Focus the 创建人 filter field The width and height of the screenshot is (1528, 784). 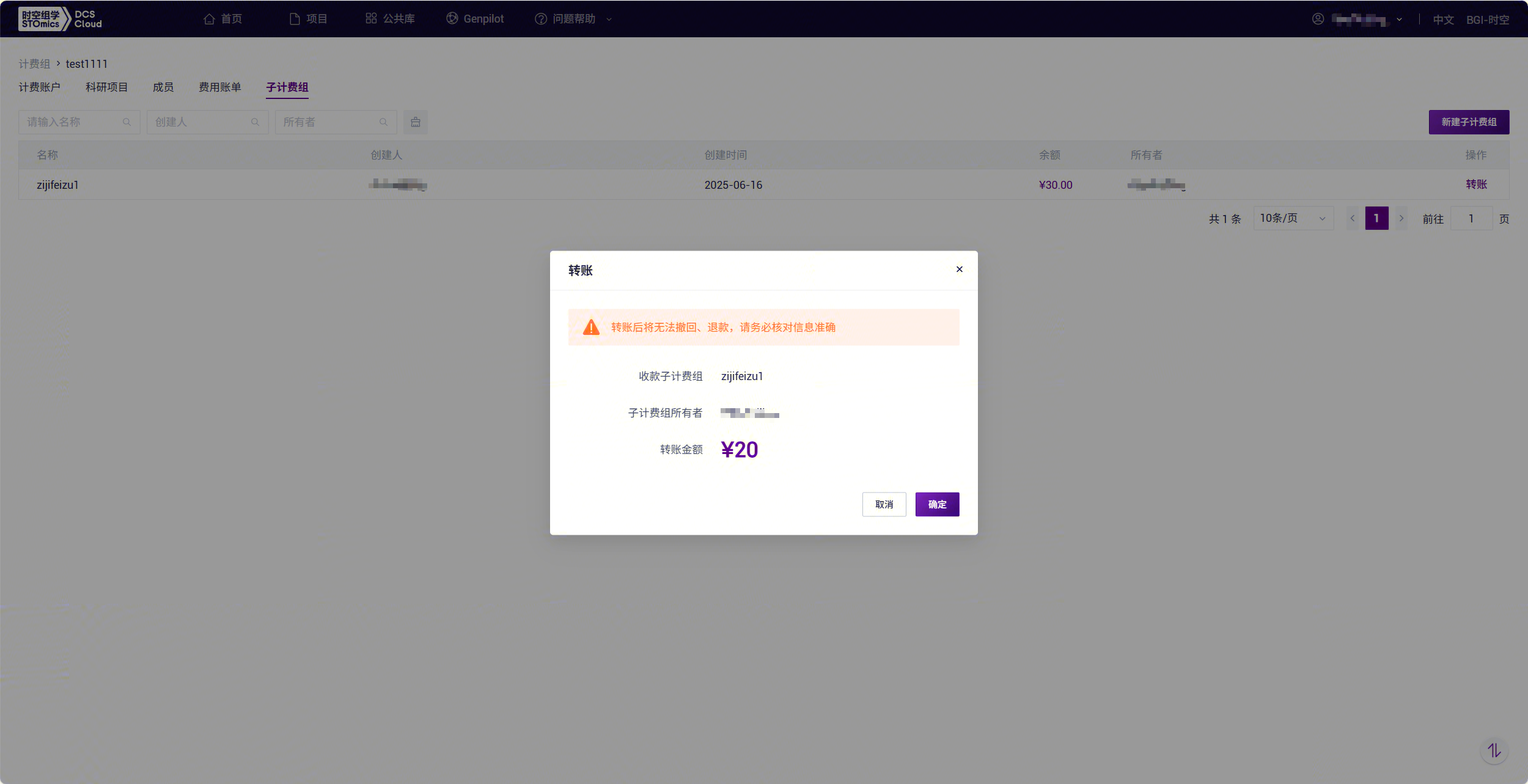pyautogui.click(x=208, y=122)
